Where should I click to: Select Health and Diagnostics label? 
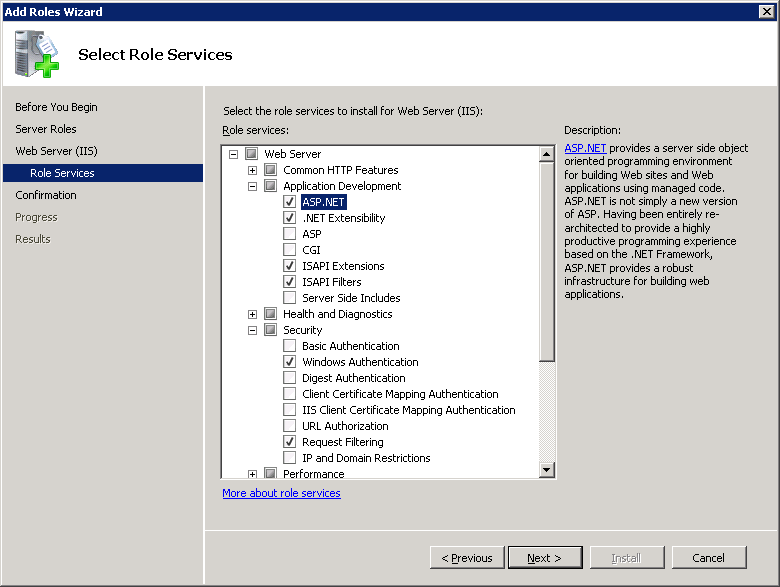[x=338, y=314]
